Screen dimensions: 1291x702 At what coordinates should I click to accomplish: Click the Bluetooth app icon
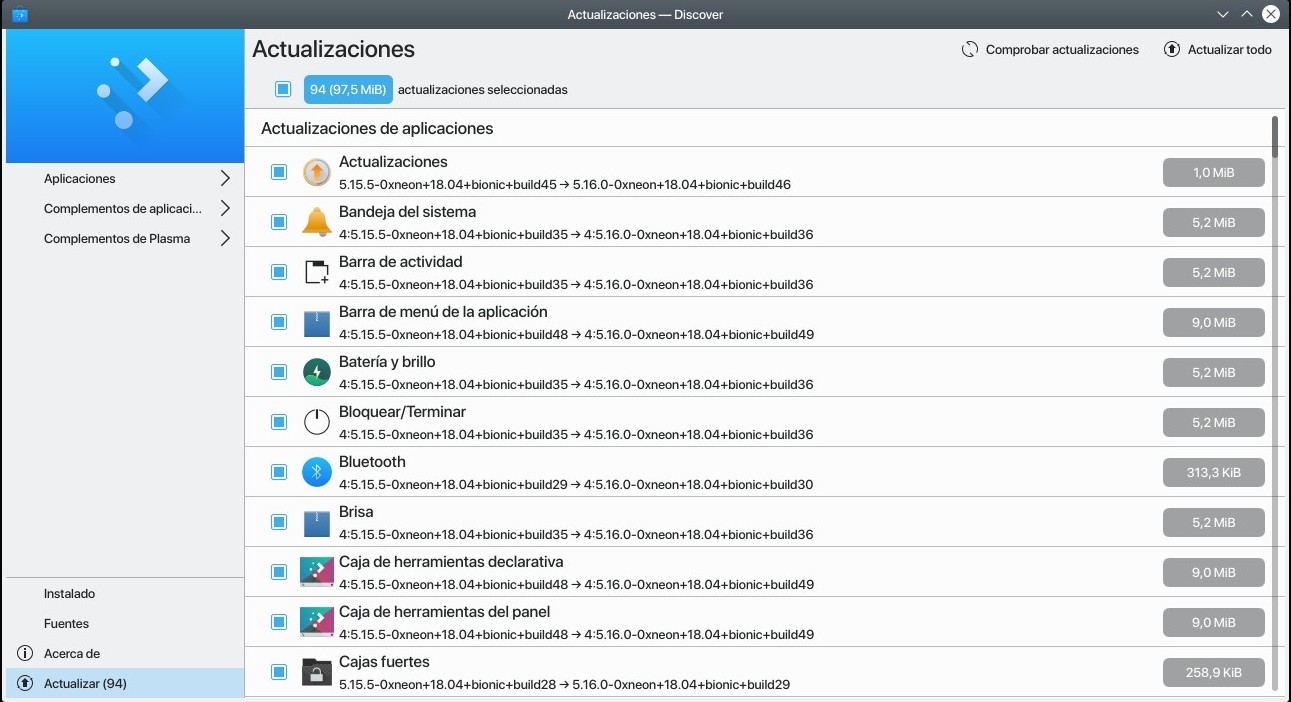pyautogui.click(x=316, y=472)
